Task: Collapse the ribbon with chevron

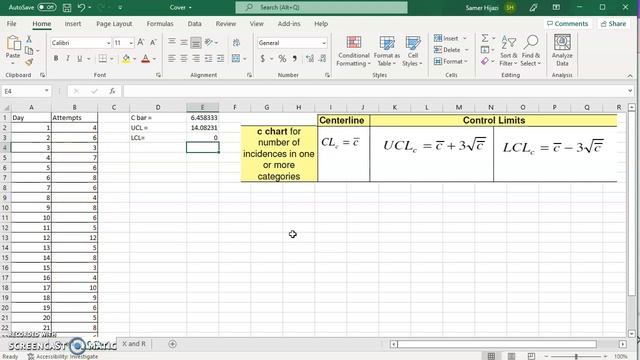Action: tap(630, 76)
